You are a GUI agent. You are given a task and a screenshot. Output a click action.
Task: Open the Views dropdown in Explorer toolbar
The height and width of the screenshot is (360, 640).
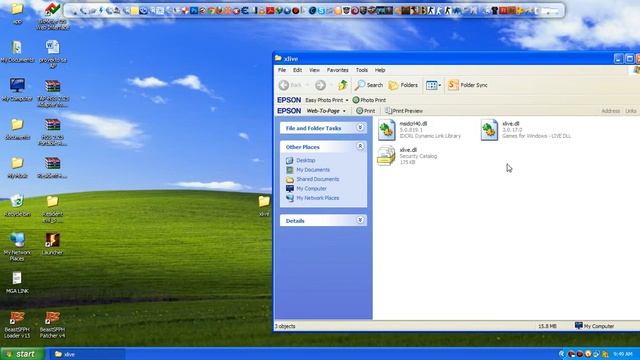coord(433,85)
